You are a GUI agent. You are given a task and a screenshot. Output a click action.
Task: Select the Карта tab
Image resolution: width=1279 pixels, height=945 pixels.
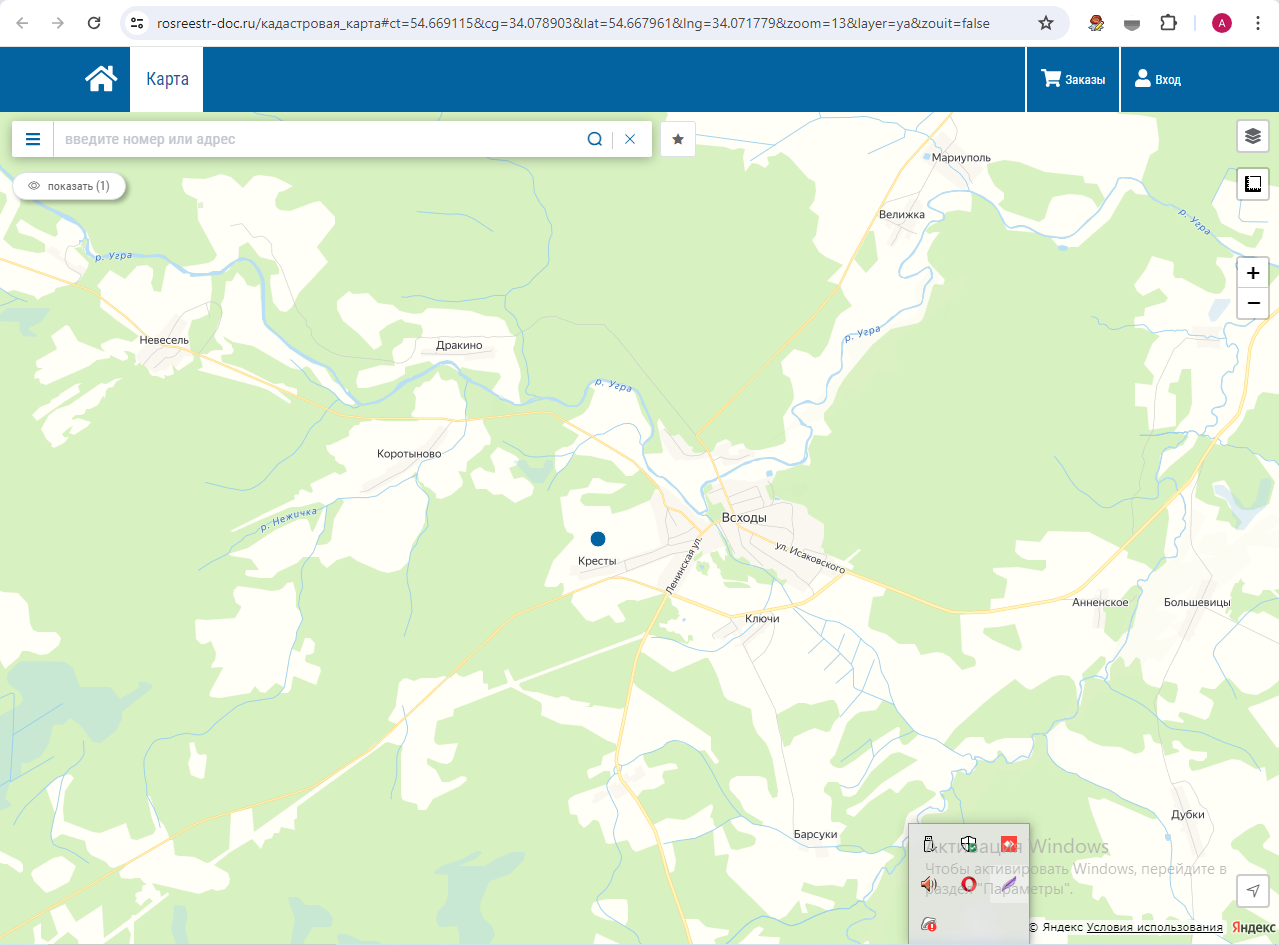pos(167,79)
